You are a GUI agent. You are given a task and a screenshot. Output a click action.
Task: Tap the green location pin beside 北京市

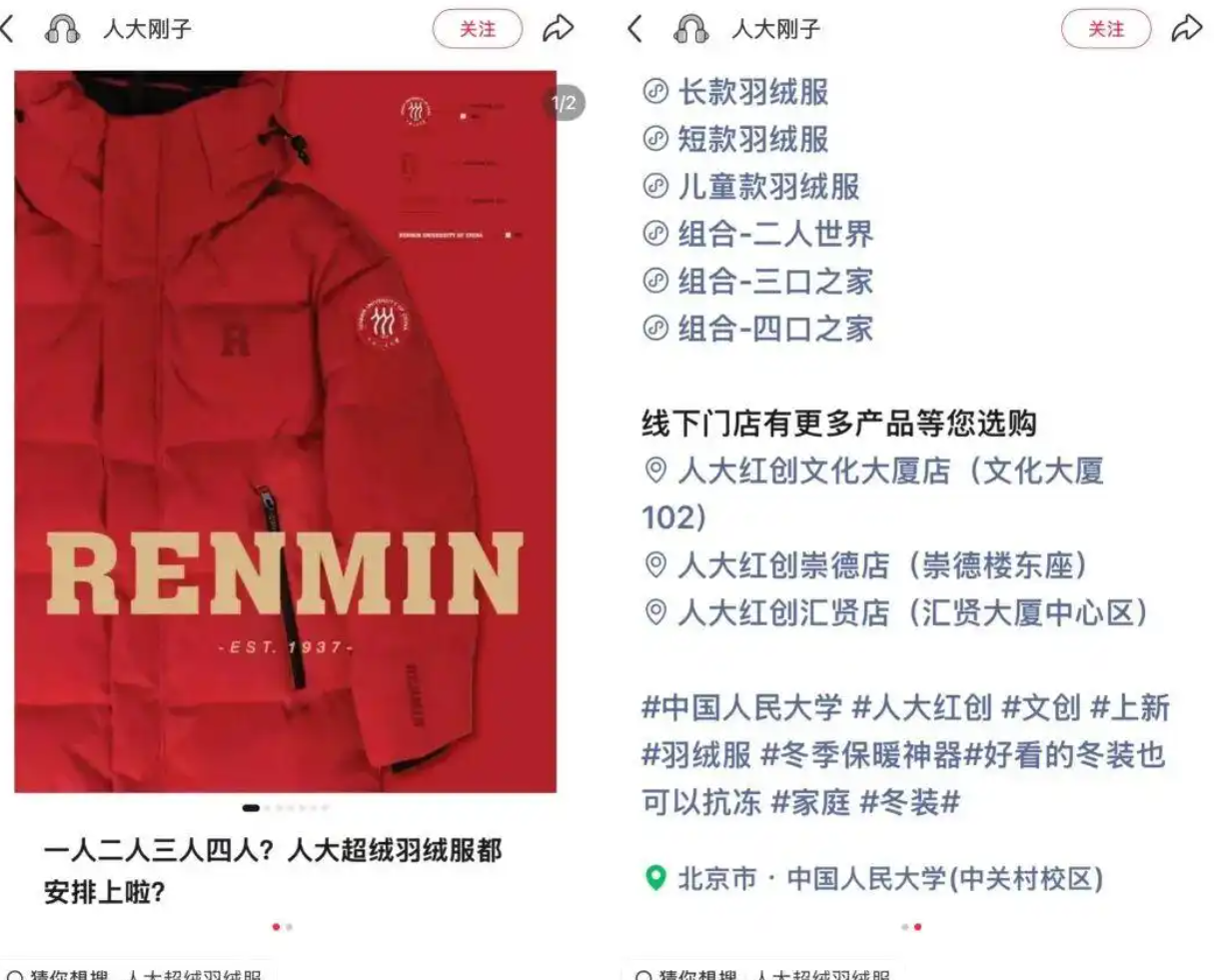655,878
